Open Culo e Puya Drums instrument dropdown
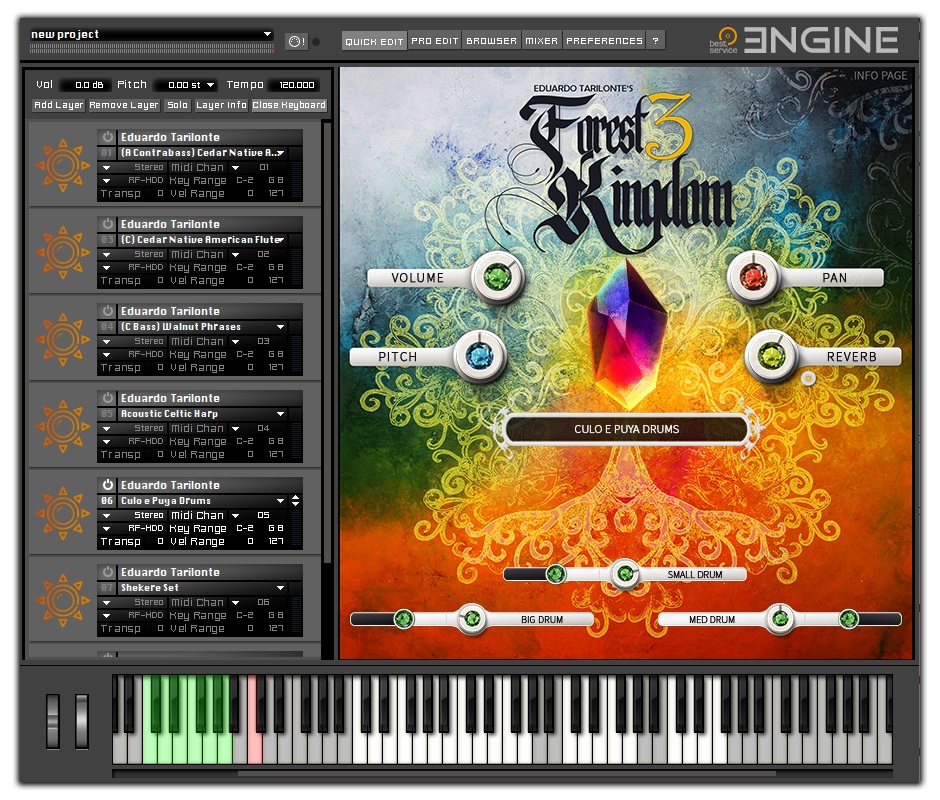The width and height of the screenshot is (940, 800). point(281,501)
